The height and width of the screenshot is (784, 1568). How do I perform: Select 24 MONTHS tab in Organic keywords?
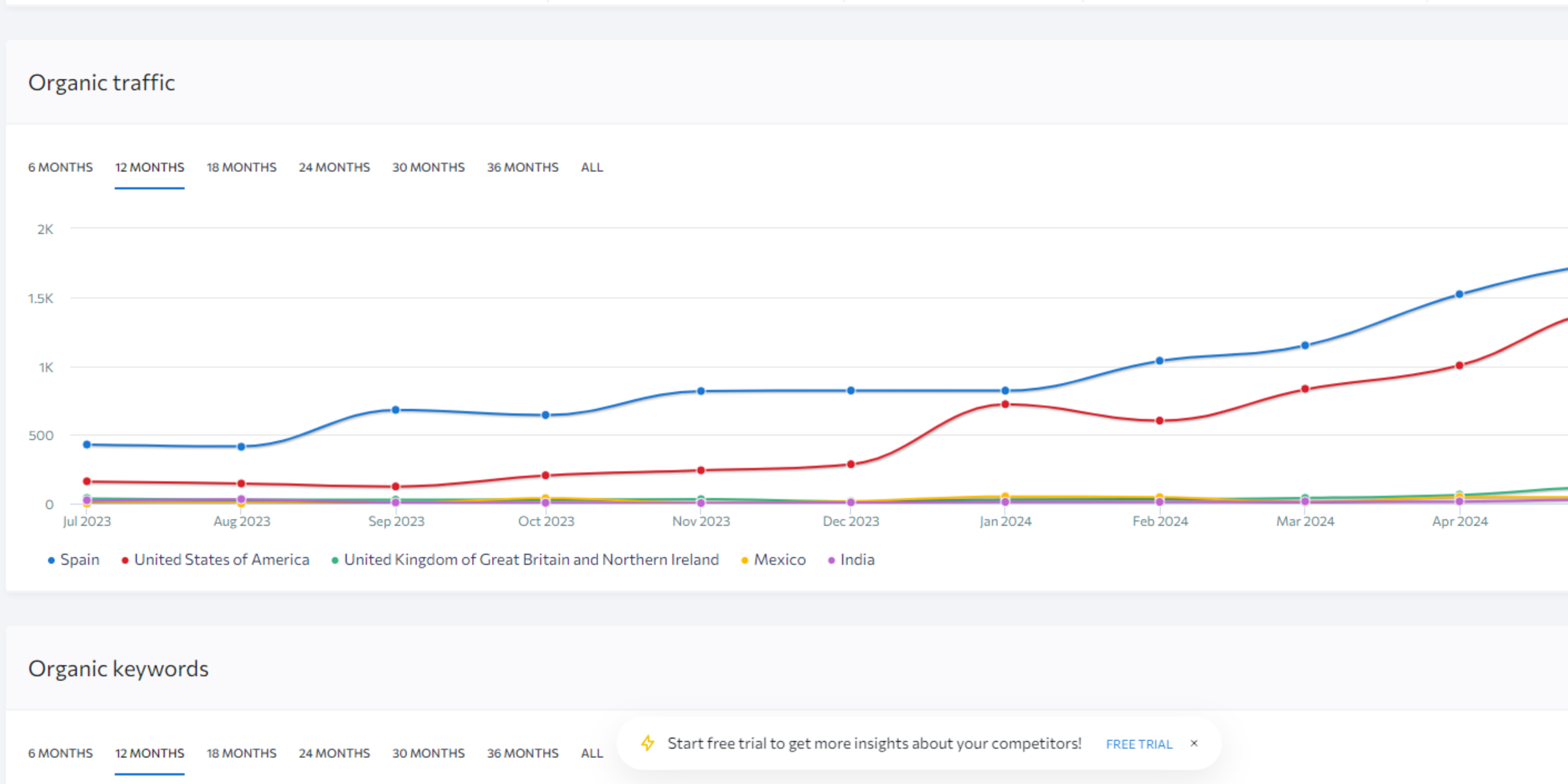point(334,754)
